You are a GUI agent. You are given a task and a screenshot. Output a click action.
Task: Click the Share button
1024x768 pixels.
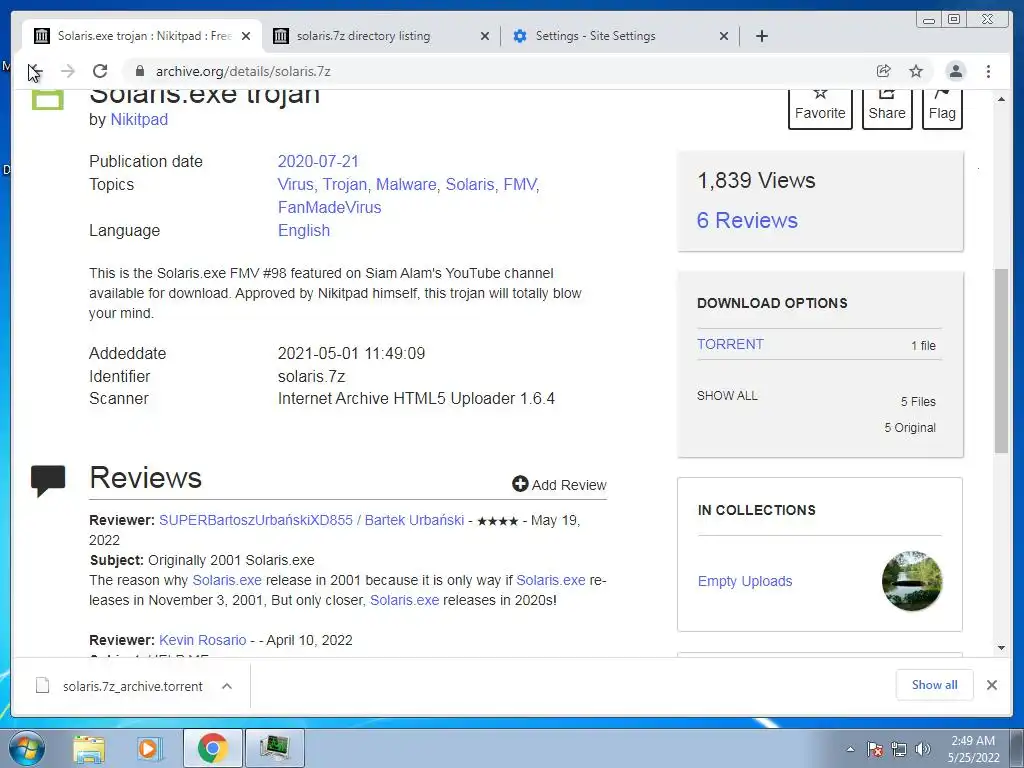pyautogui.click(x=887, y=109)
